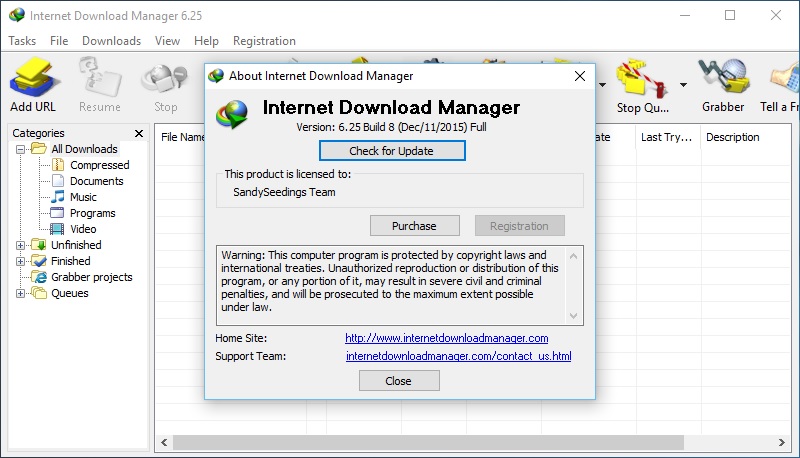The height and width of the screenshot is (458, 800).
Task: Click the download list horizontal scrollbar thumb
Action: [428, 442]
